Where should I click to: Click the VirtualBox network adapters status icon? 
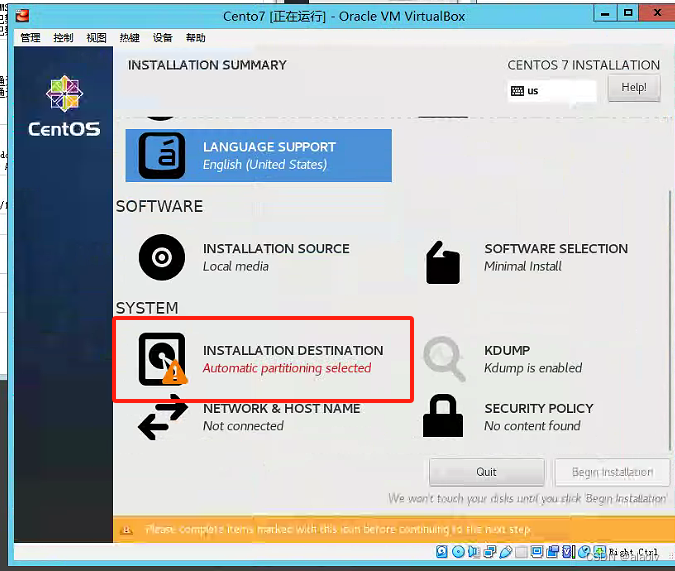489,552
